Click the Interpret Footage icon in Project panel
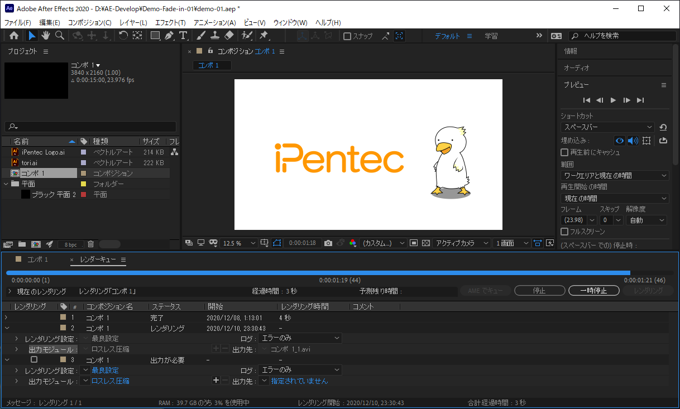This screenshot has width=680, height=409. pyautogui.click(x=8, y=244)
